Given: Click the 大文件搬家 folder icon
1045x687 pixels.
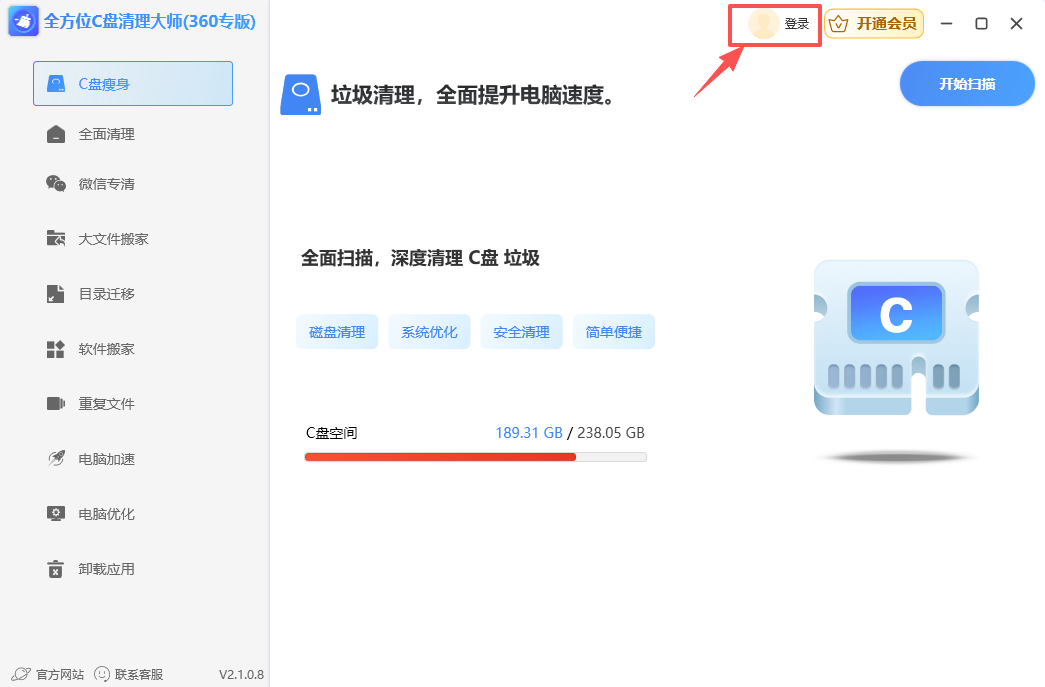Looking at the screenshot, I should coord(56,239).
